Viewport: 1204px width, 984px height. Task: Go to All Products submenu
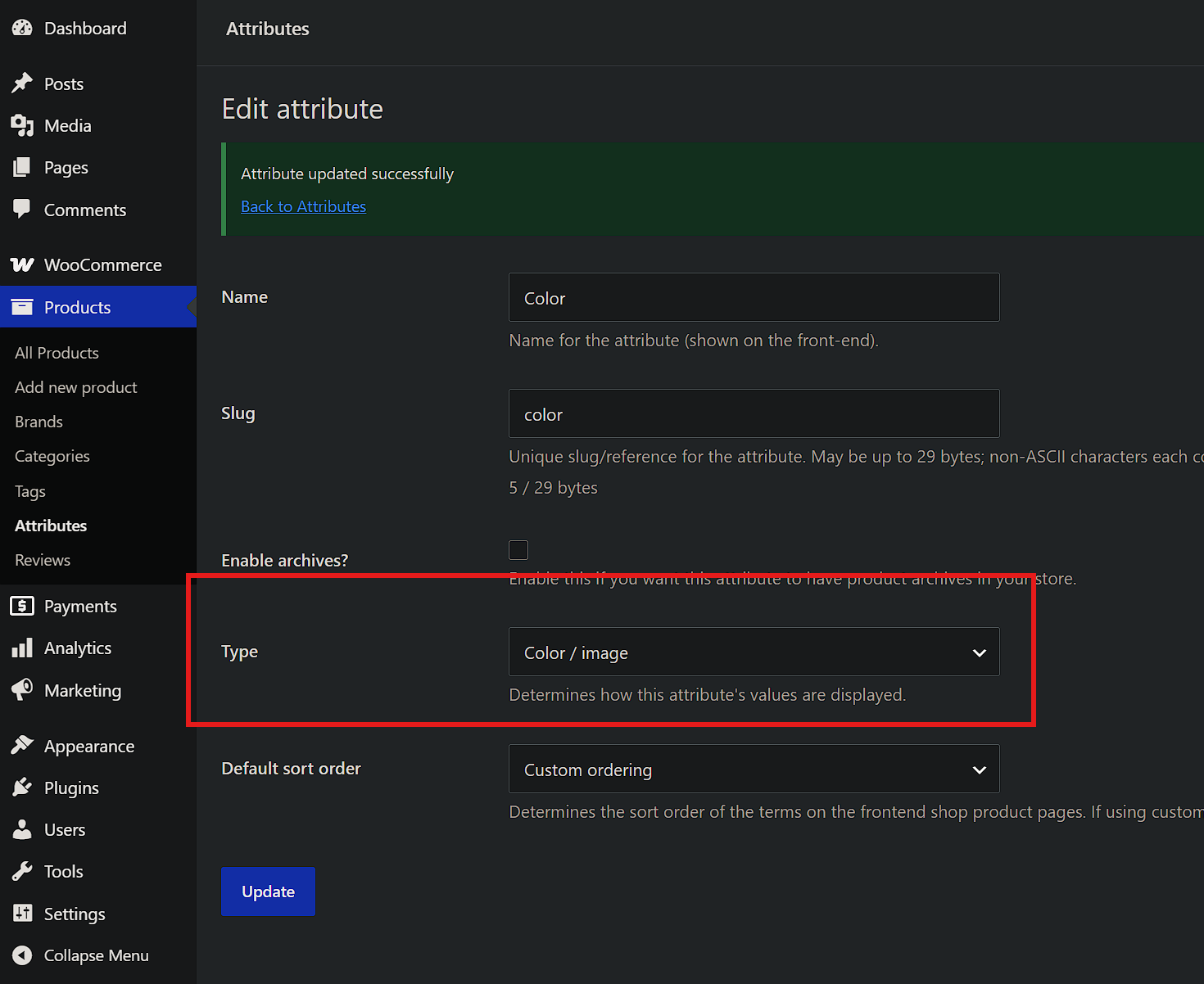[57, 353]
